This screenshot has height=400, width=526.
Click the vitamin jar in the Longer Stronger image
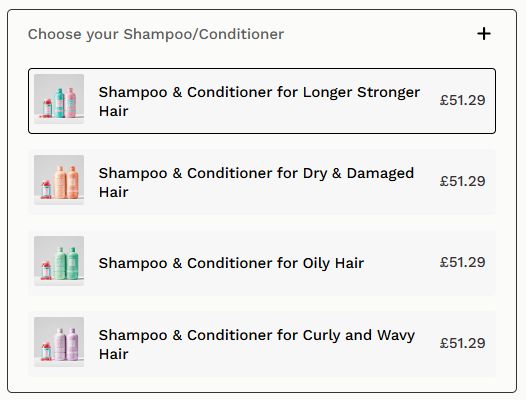(x=47, y=108)
